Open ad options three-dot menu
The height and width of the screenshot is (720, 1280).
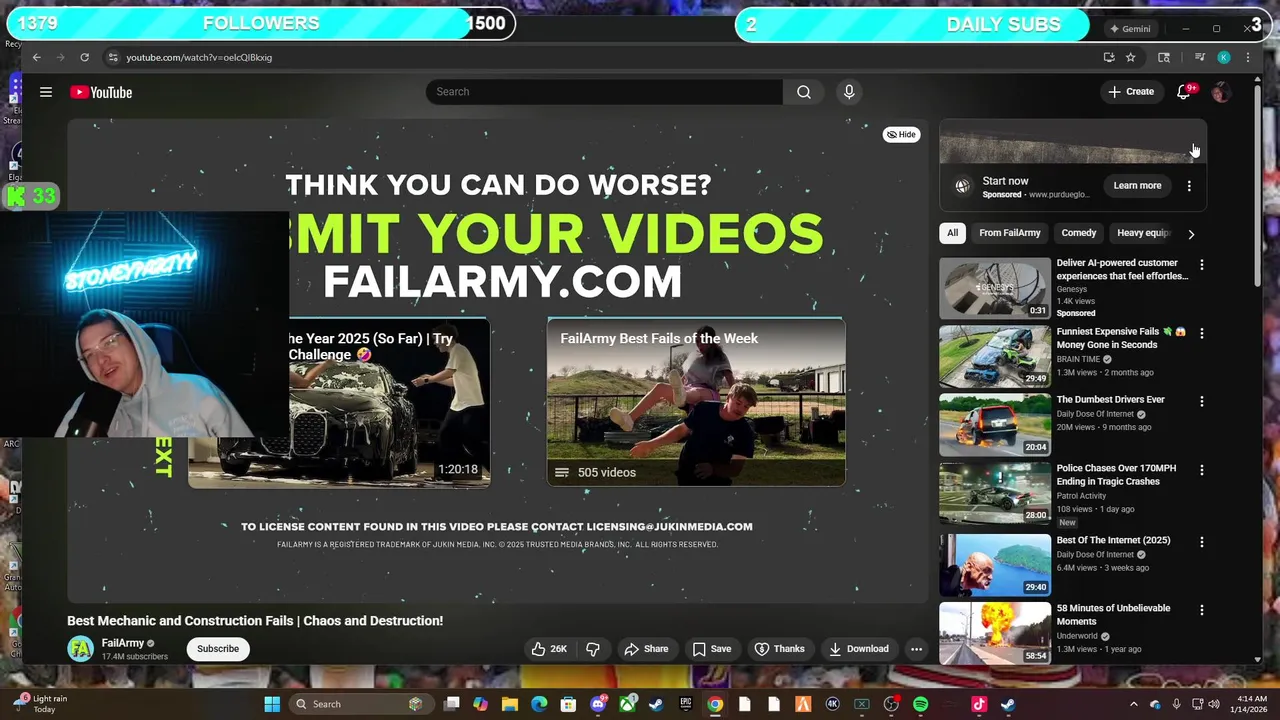tap(1189, 186)
